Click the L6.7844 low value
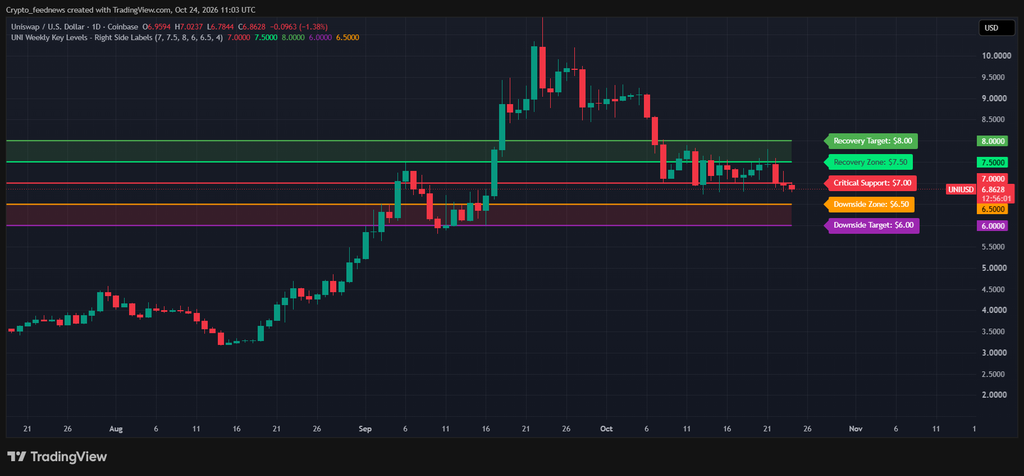Screen dimensions: 1024x476 (x=220, y=27)
